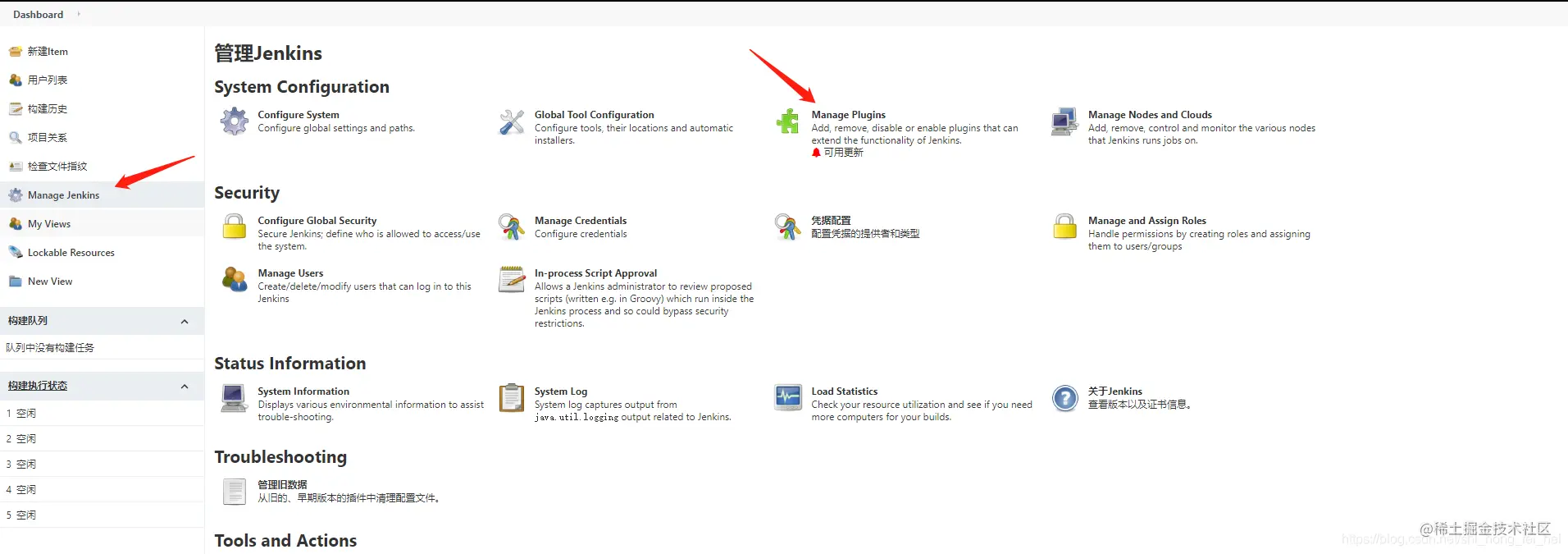Select executor row 3 空闲
This screenshot has height=554, width=1568.
pos(102,464)
